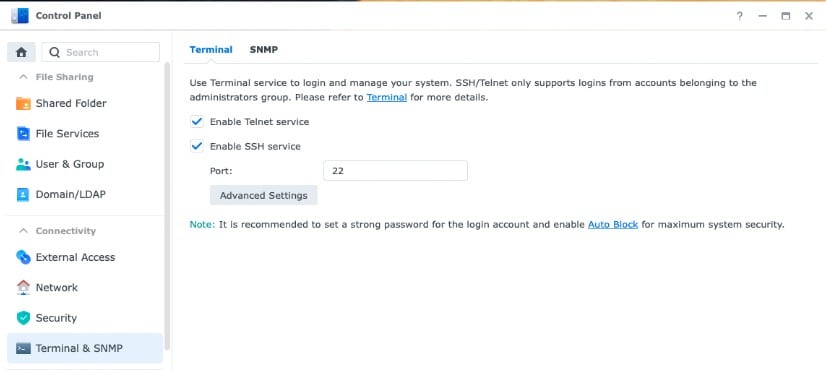Open Shared Folder settings icon
Viewport: 826px width, 370px height.
[23, 103]
